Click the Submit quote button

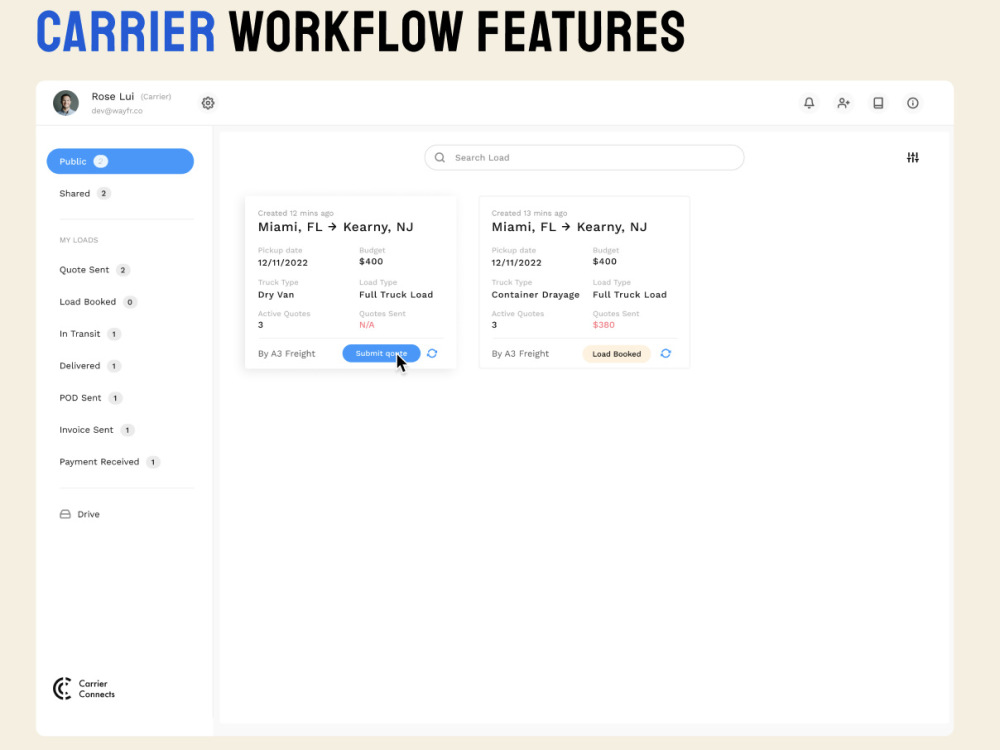[381, 353]
